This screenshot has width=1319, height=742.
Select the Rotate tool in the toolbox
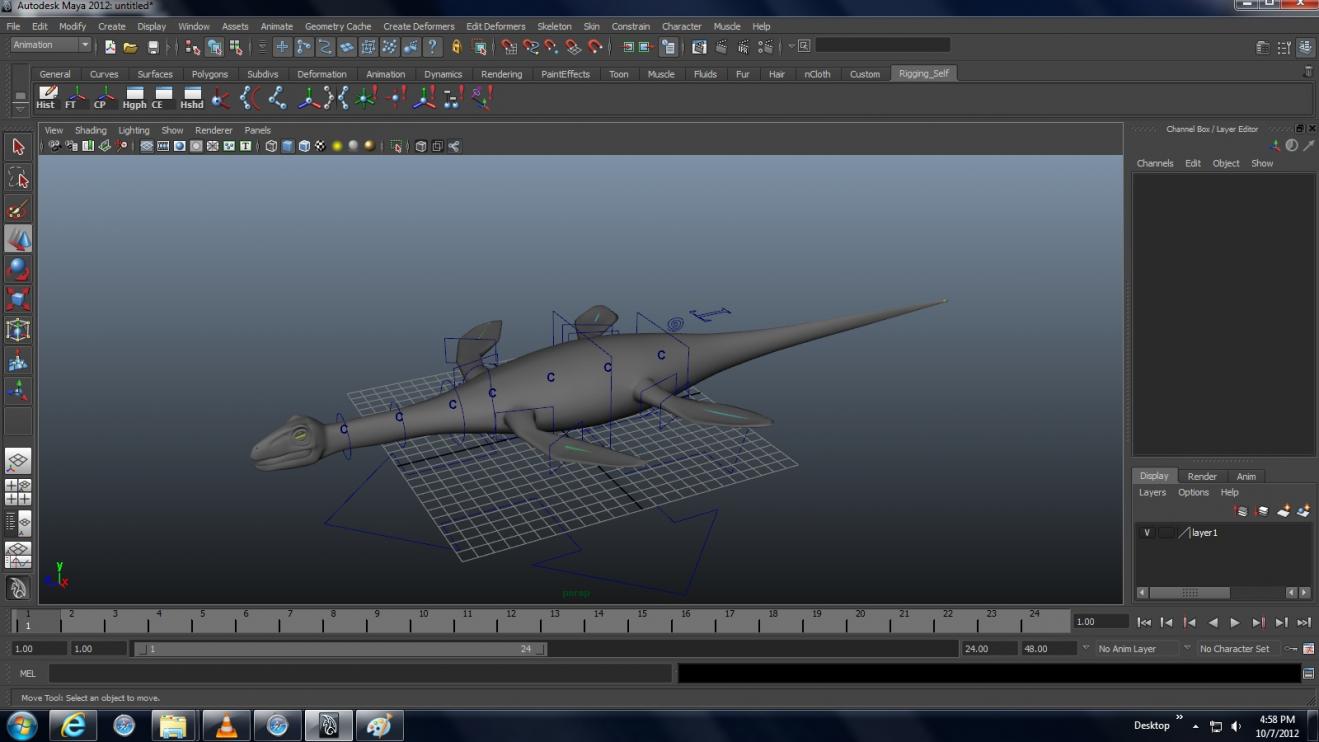18,269
